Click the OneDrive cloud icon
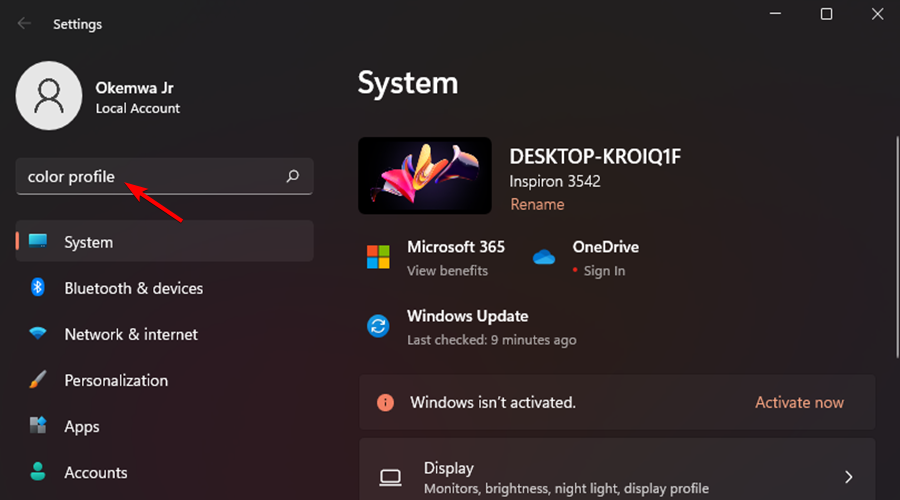This screenshot has height=500, width=900. coord(544,257)
